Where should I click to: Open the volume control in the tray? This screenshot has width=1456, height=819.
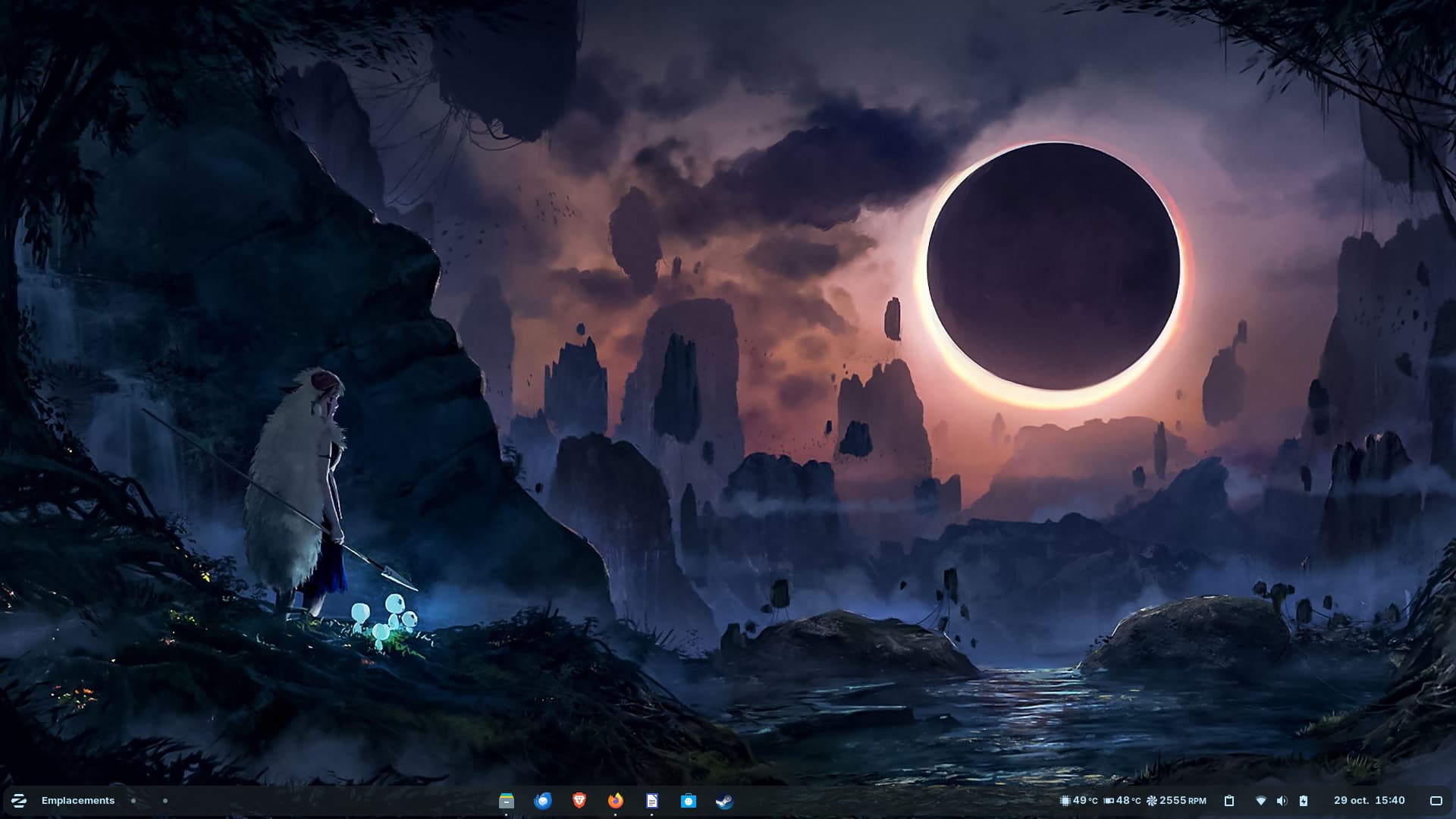[x=1282, y=801]
